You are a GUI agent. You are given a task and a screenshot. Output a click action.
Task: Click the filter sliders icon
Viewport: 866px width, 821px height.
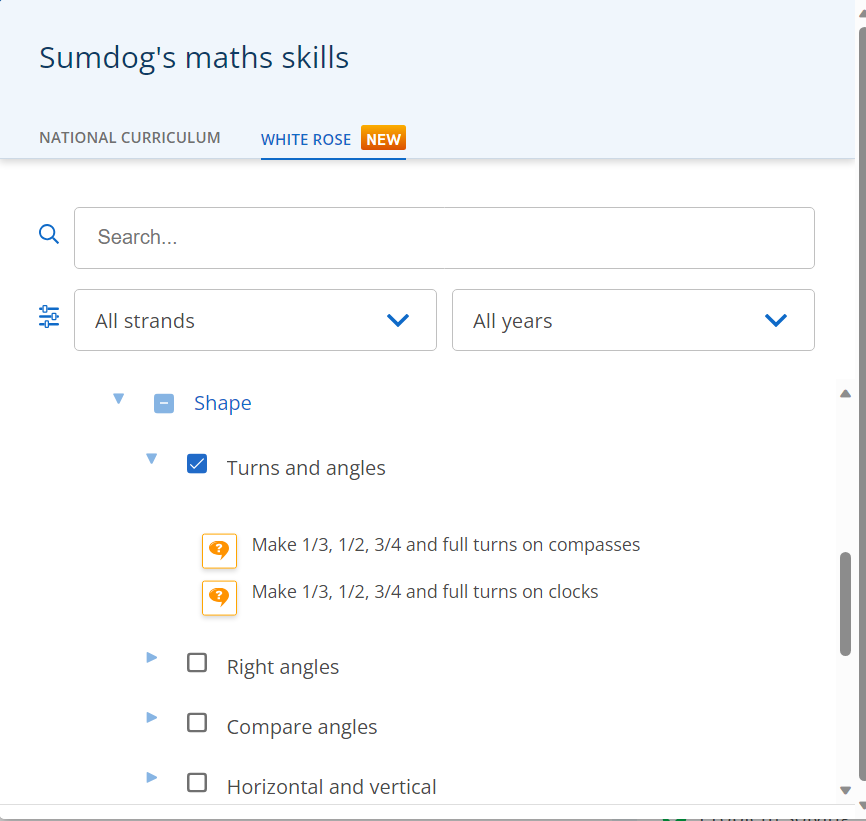[49, 317]
